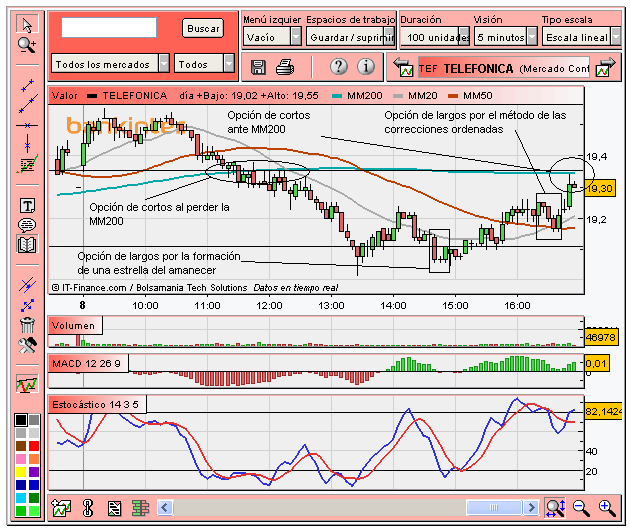Click the 0,01 MACD value label
This screenshot has width=630, height=532.
coord(597,363)
